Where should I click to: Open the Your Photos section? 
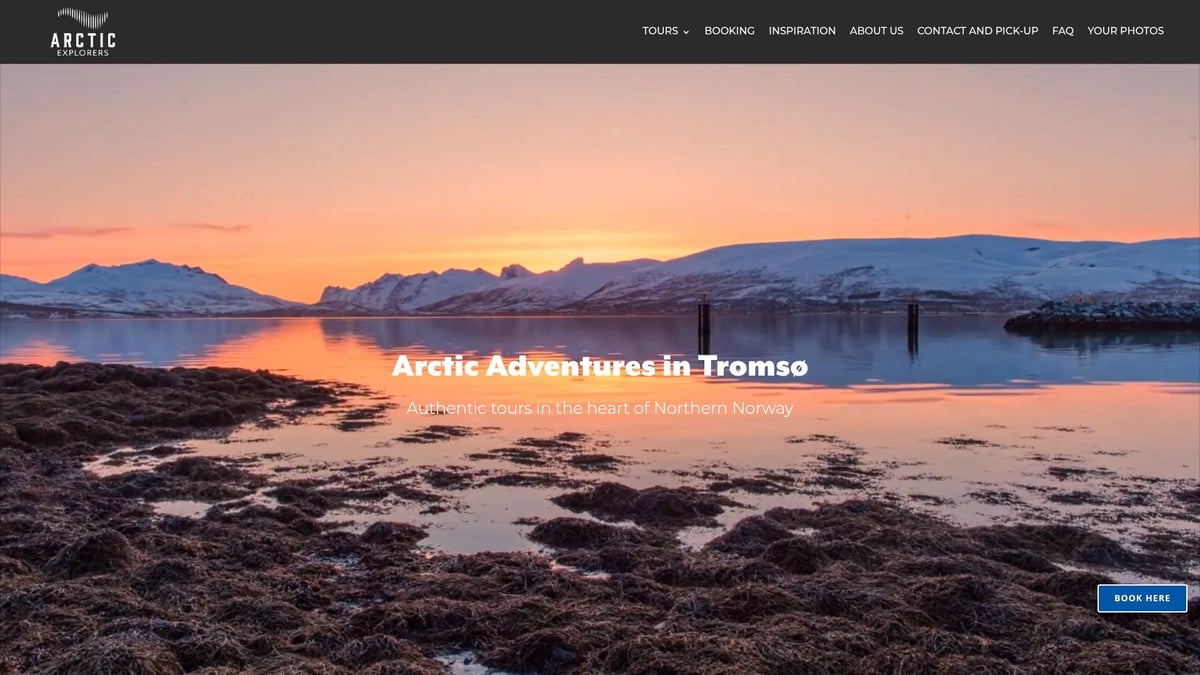1125,31
